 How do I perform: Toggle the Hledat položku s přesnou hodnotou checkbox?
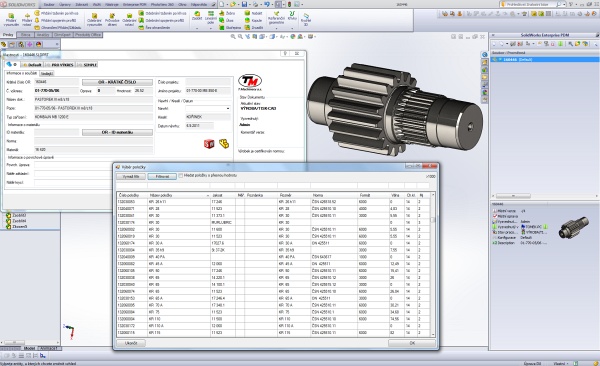tap(181, 176)
